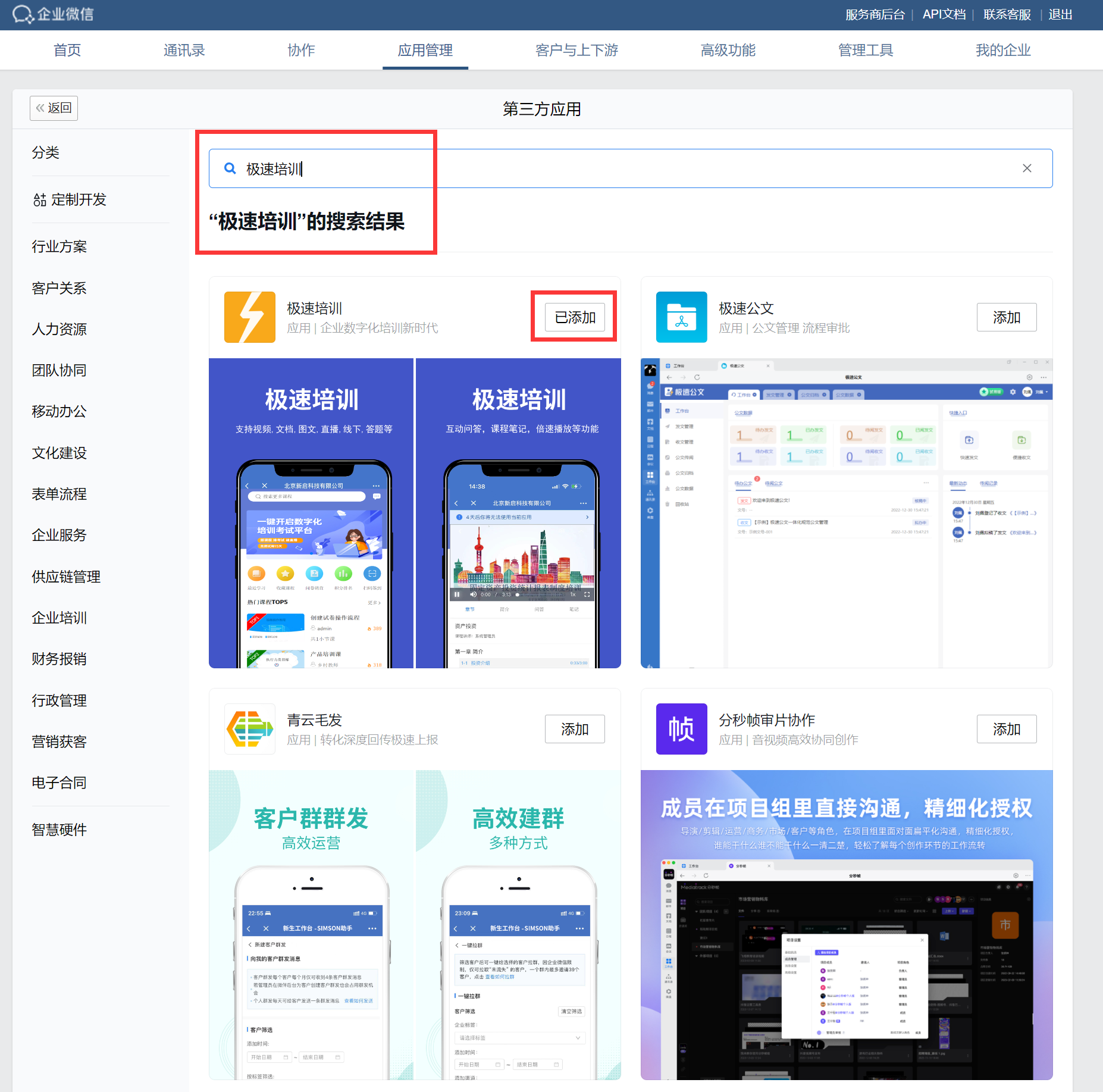Select the 团队协同 category
Viewport: 1103px width, 1092px height.
tap(59, 370)
